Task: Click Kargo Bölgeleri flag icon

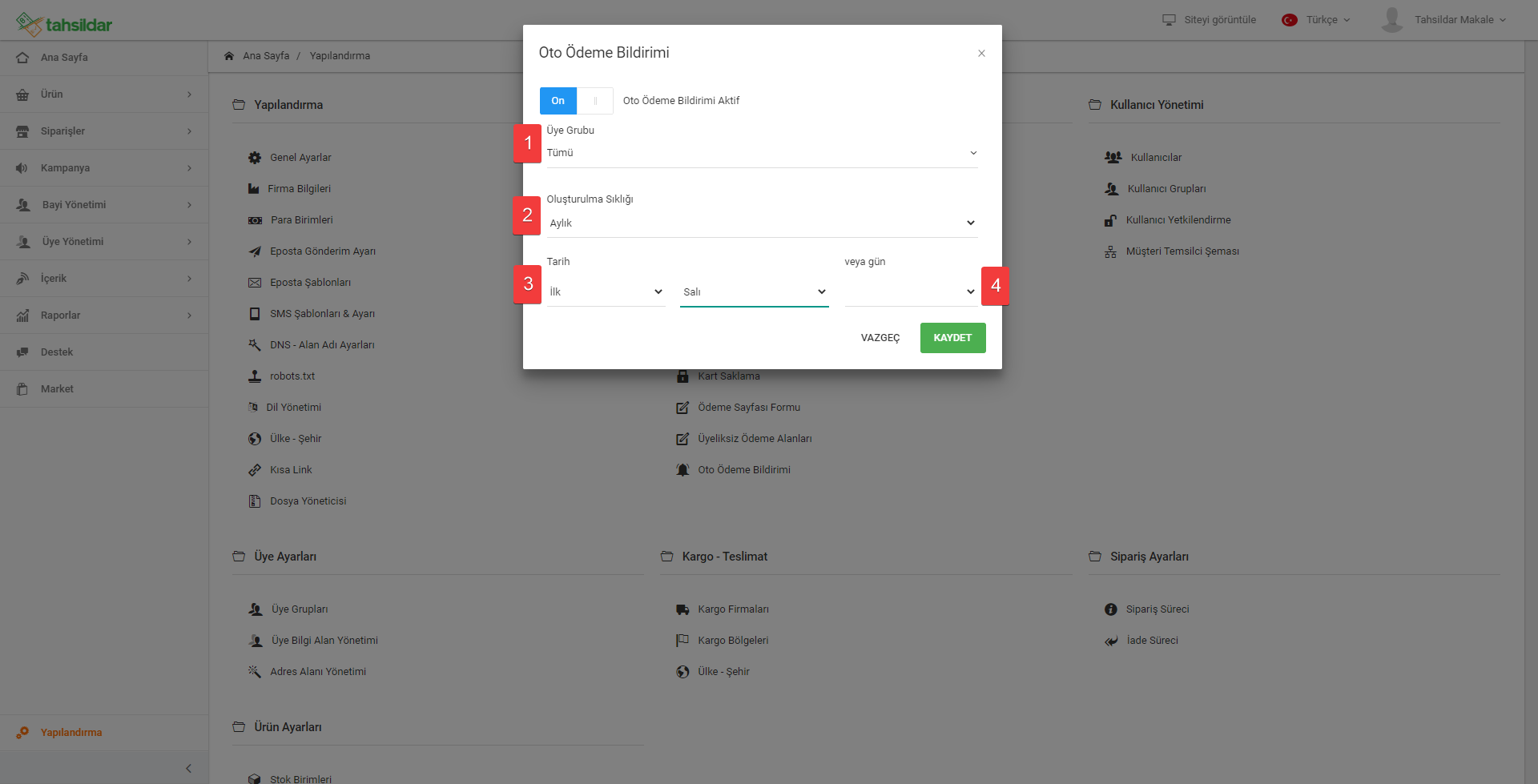Action: (x=682, y=641)
